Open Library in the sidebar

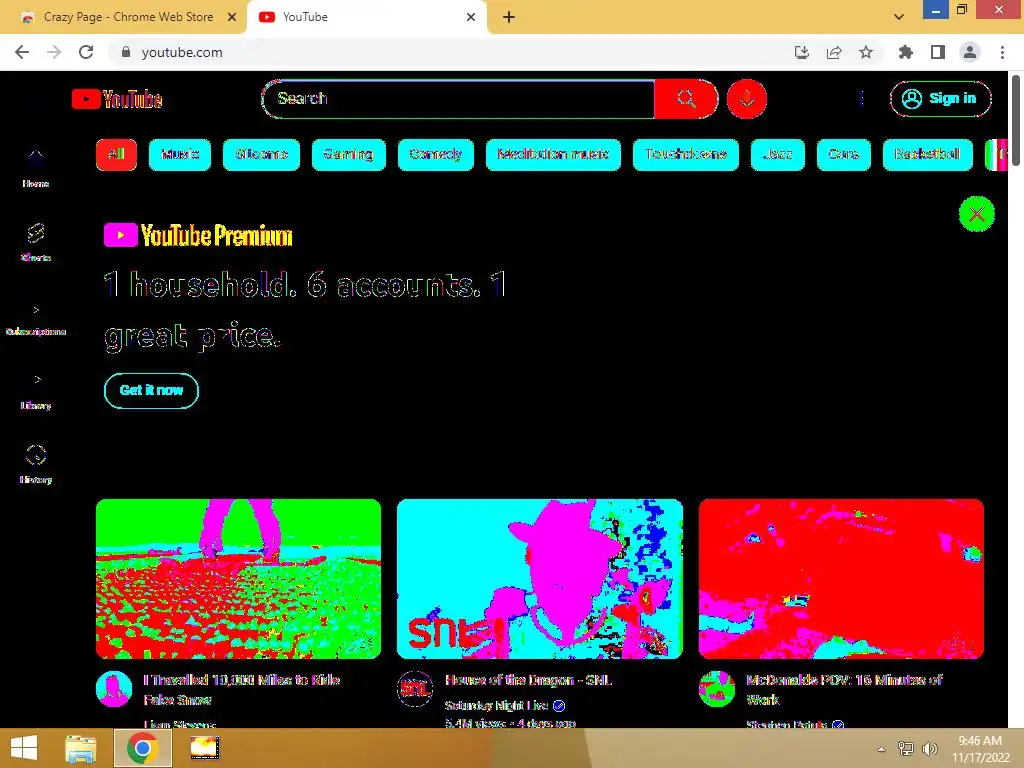pyautogui.click(x=36, y=391)
